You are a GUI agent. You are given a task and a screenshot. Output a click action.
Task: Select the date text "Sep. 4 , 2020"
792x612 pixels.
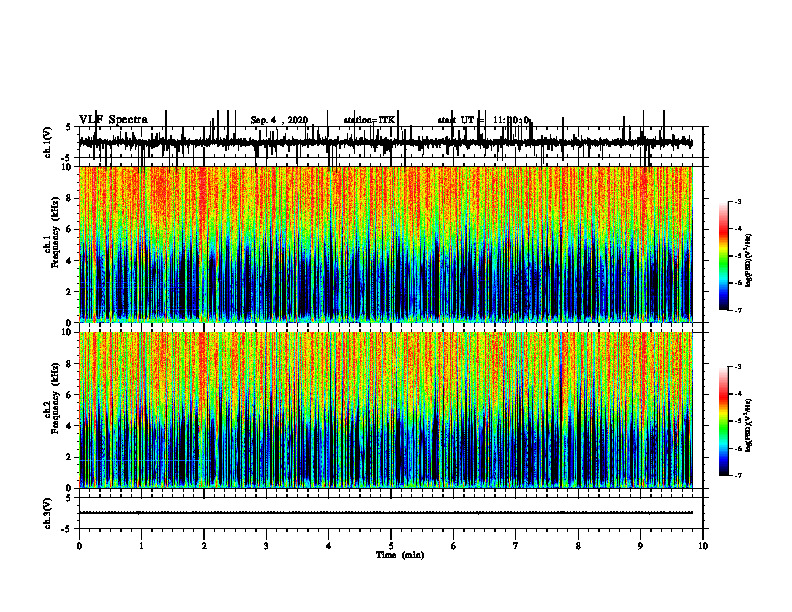pos(279,120)
